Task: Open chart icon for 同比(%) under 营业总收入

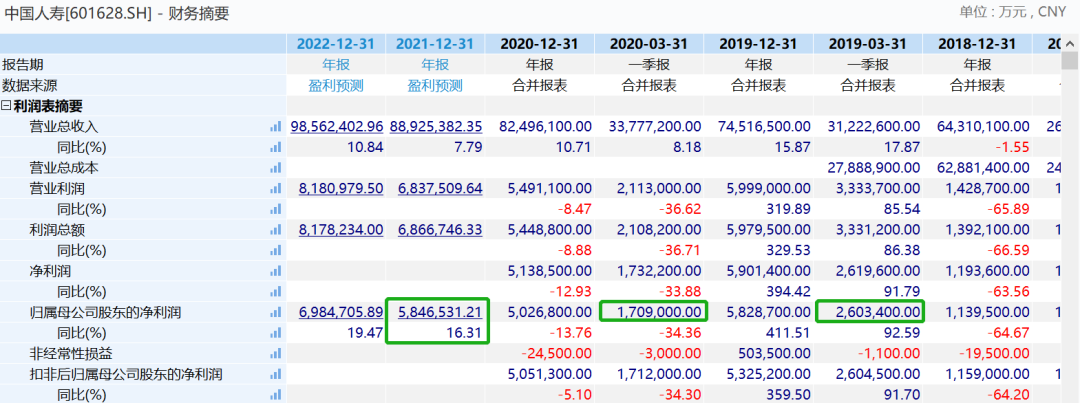Action: point(276,147)
